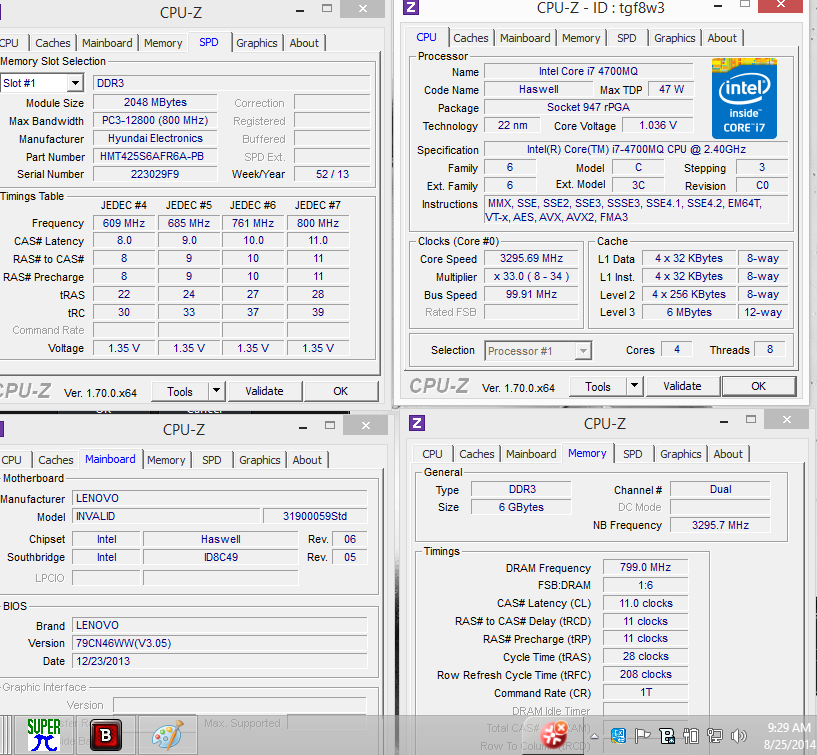Screen dimensions: 817x755
Task: Click the serial number field 223029F9
Action: pyautogui.click(x=155, y=174)
